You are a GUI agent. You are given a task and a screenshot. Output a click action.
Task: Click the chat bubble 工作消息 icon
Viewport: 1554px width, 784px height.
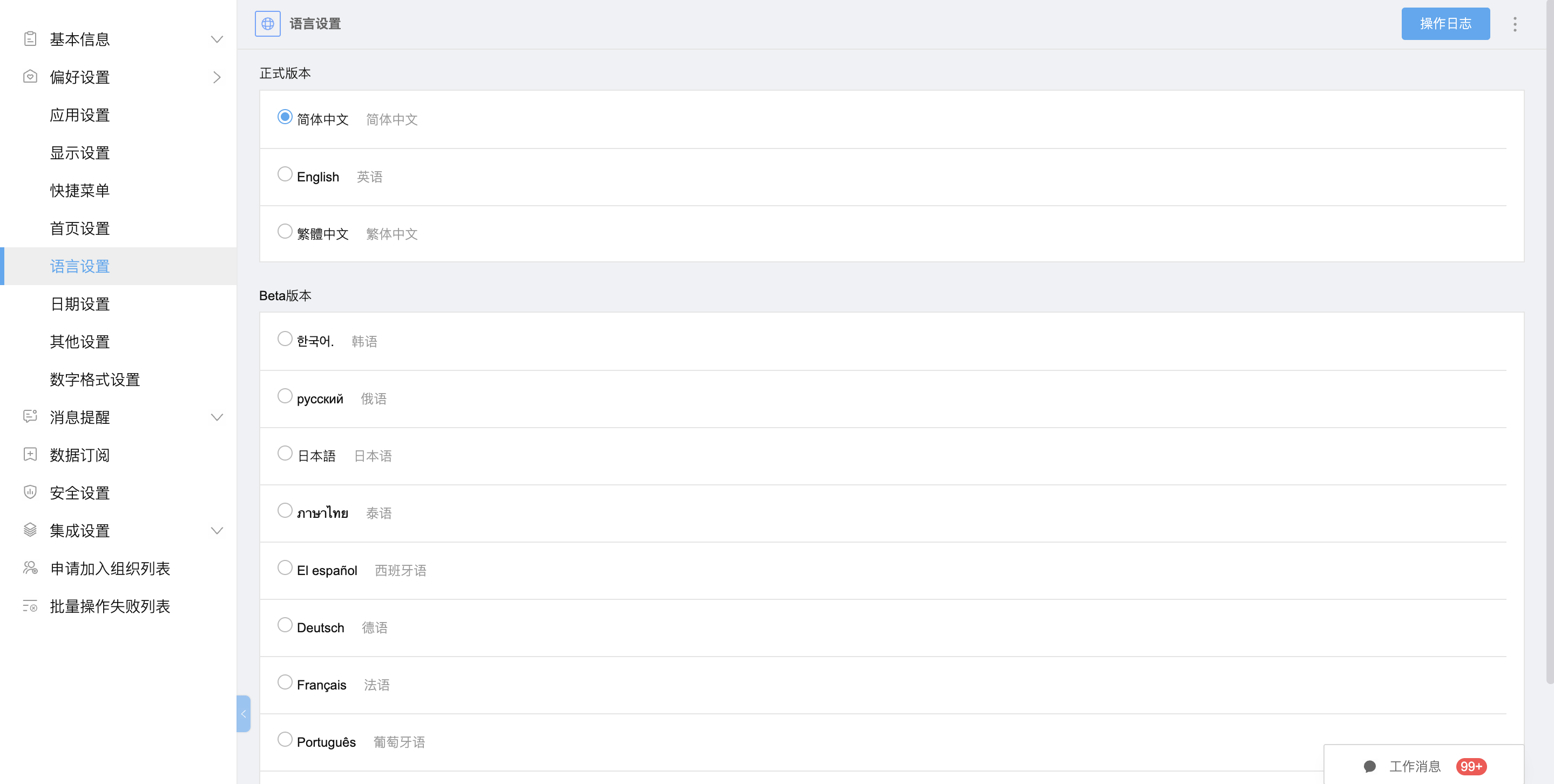pos(1369,766)
